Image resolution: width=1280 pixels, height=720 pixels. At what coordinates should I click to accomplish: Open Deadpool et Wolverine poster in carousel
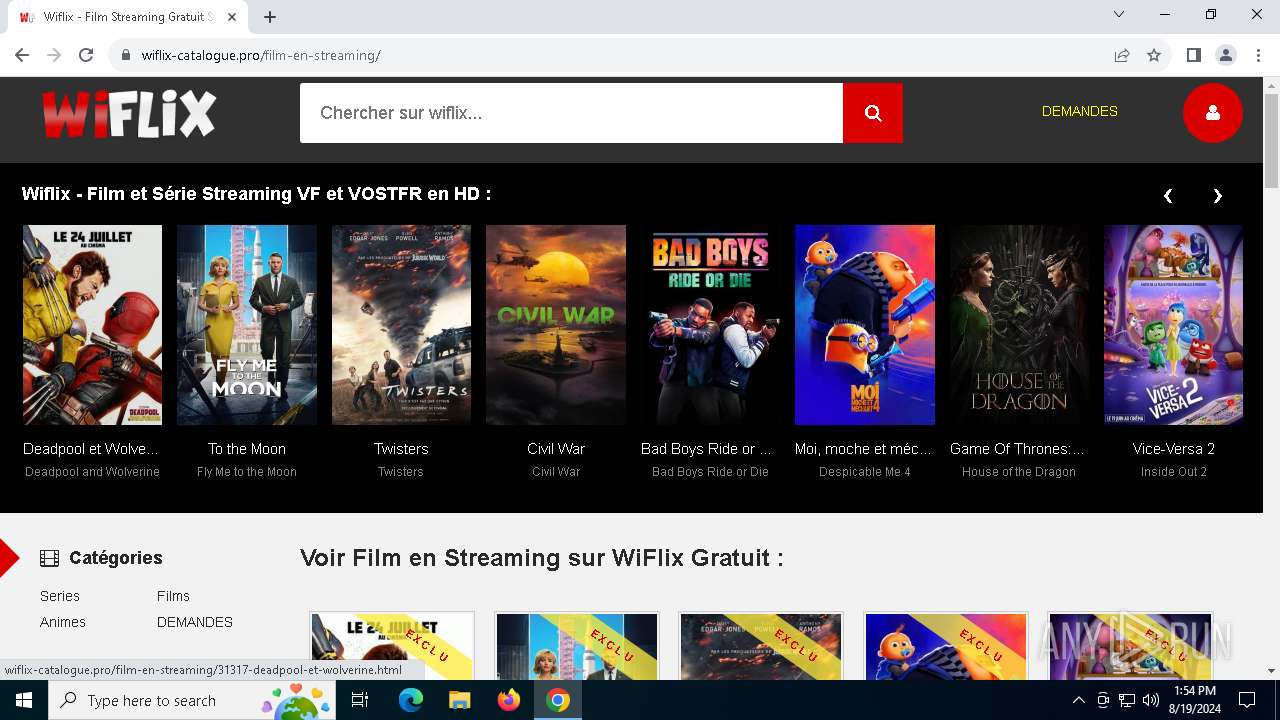coord(92,325)
